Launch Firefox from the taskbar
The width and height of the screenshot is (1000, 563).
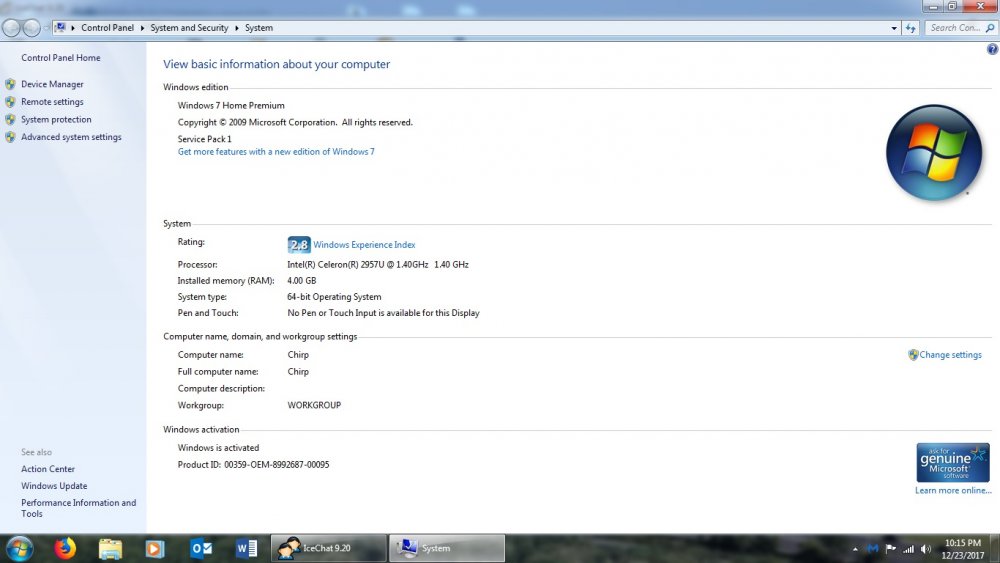coord(64,548)
